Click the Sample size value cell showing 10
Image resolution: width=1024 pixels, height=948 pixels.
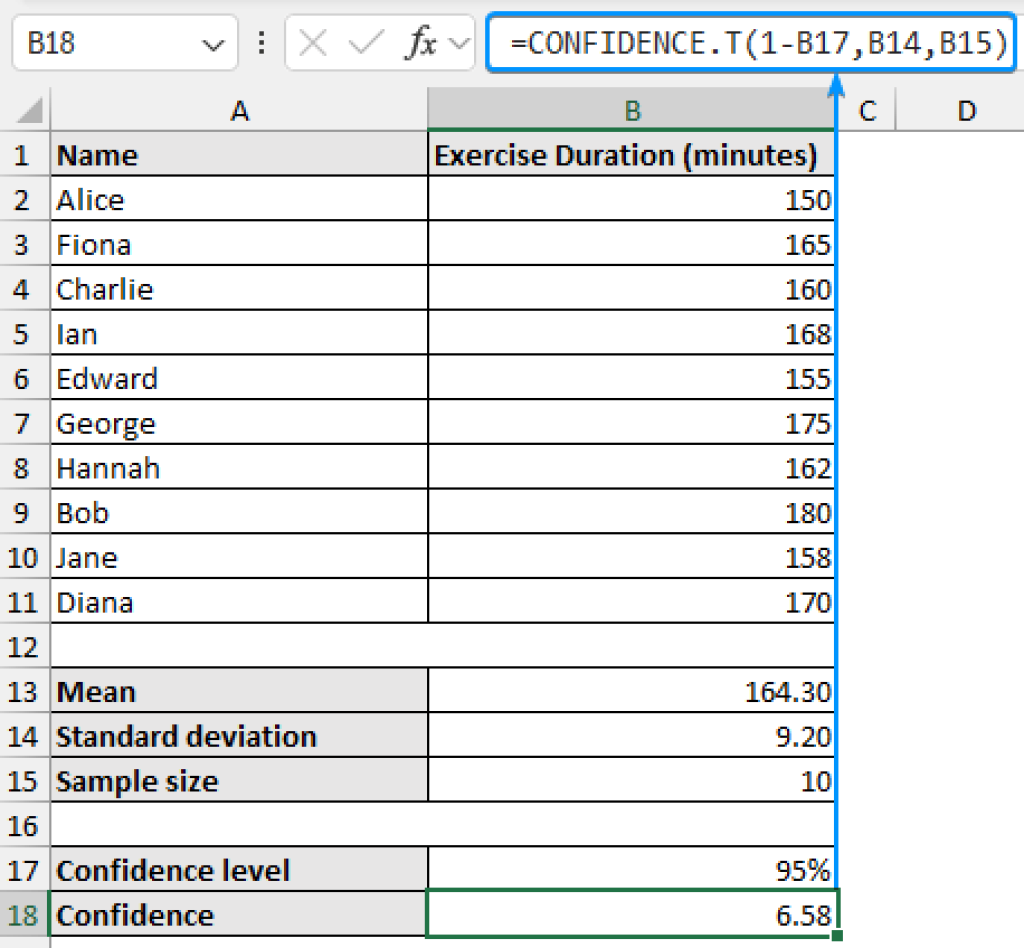click(632, 781)
